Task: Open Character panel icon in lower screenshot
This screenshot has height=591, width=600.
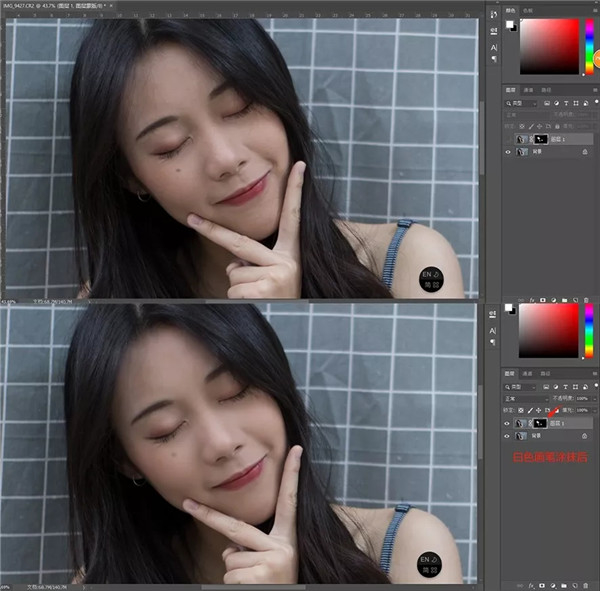Action: [493, 331]
